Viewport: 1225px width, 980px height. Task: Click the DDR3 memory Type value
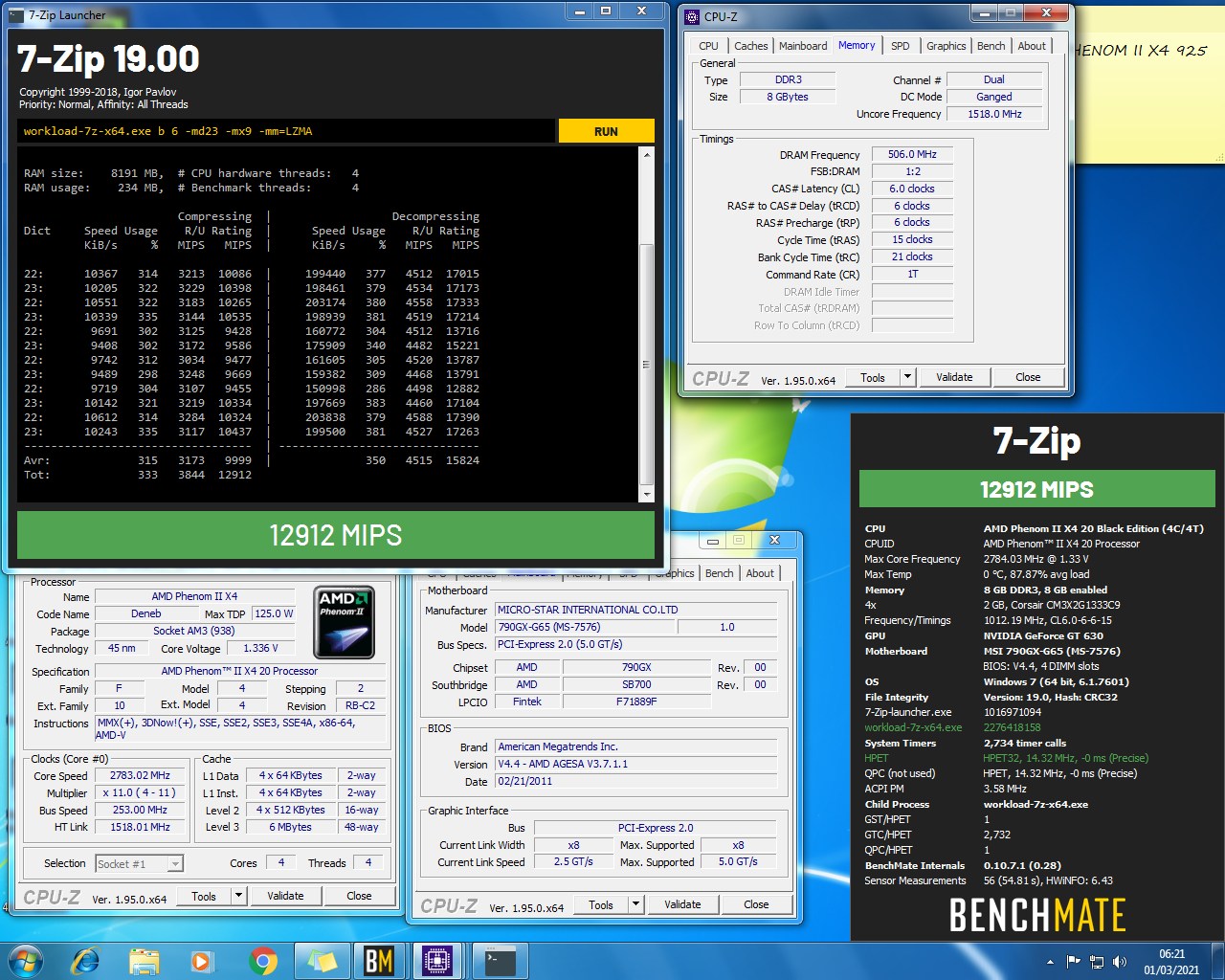789,79
